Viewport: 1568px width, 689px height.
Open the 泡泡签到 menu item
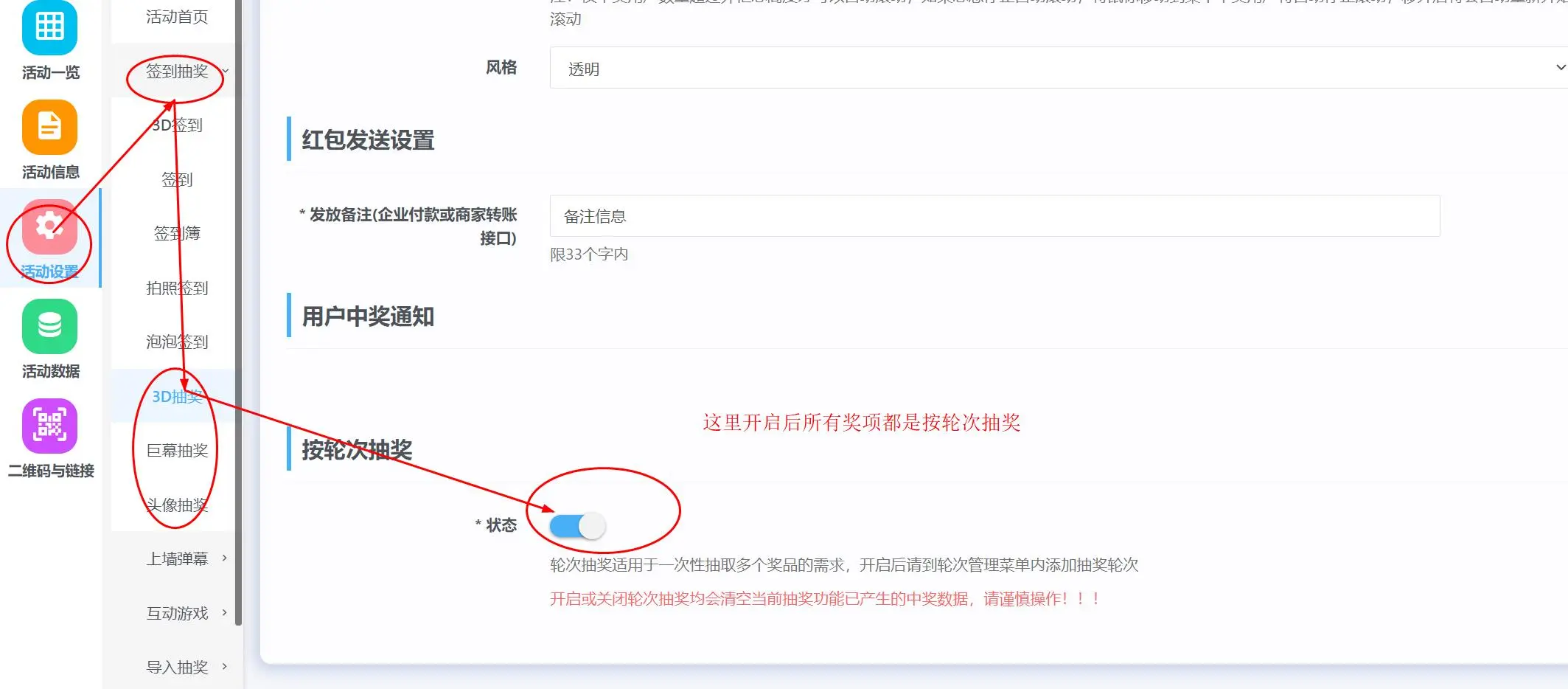click(177, 342)
